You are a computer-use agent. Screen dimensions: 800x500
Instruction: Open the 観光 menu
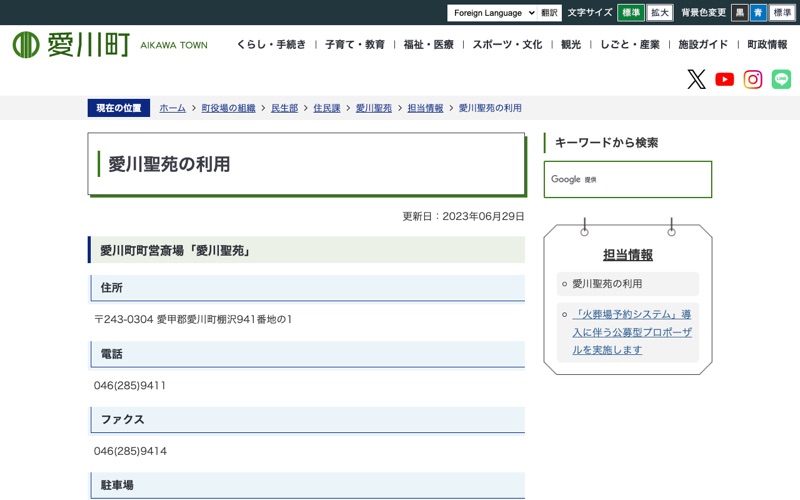pyautogui.click(x=571, y=44)
